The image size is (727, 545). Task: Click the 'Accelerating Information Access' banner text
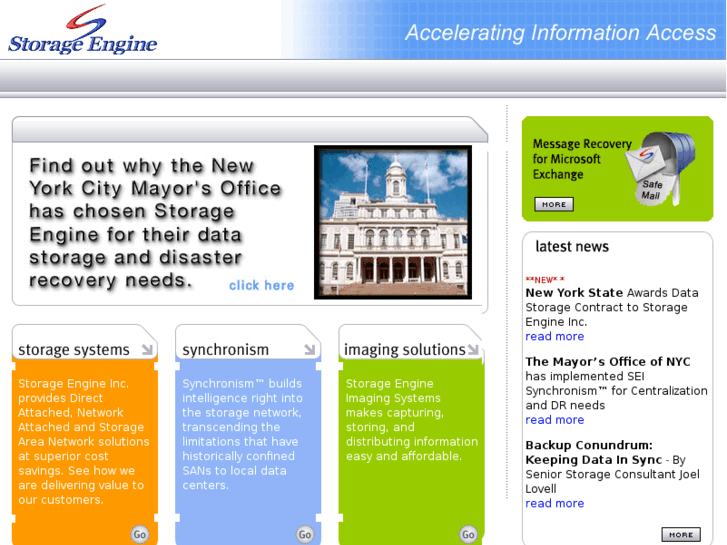click(x=561, y=32)
